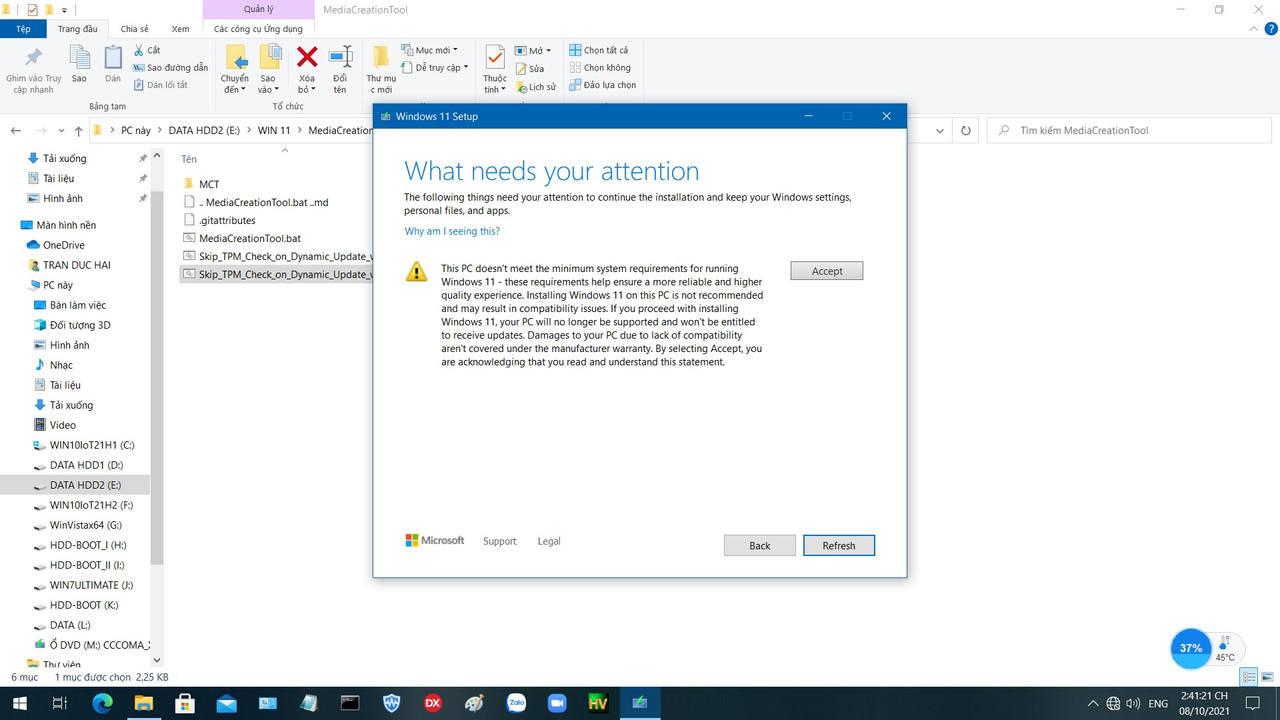
Task: Open Lịch sử (history) in the ribbon
Action: tap(535, 87)
